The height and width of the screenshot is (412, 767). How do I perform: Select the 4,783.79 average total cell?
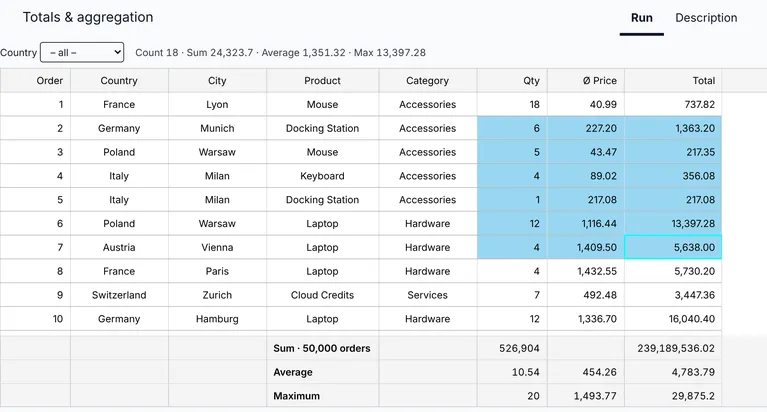click(x=673, y=372)
